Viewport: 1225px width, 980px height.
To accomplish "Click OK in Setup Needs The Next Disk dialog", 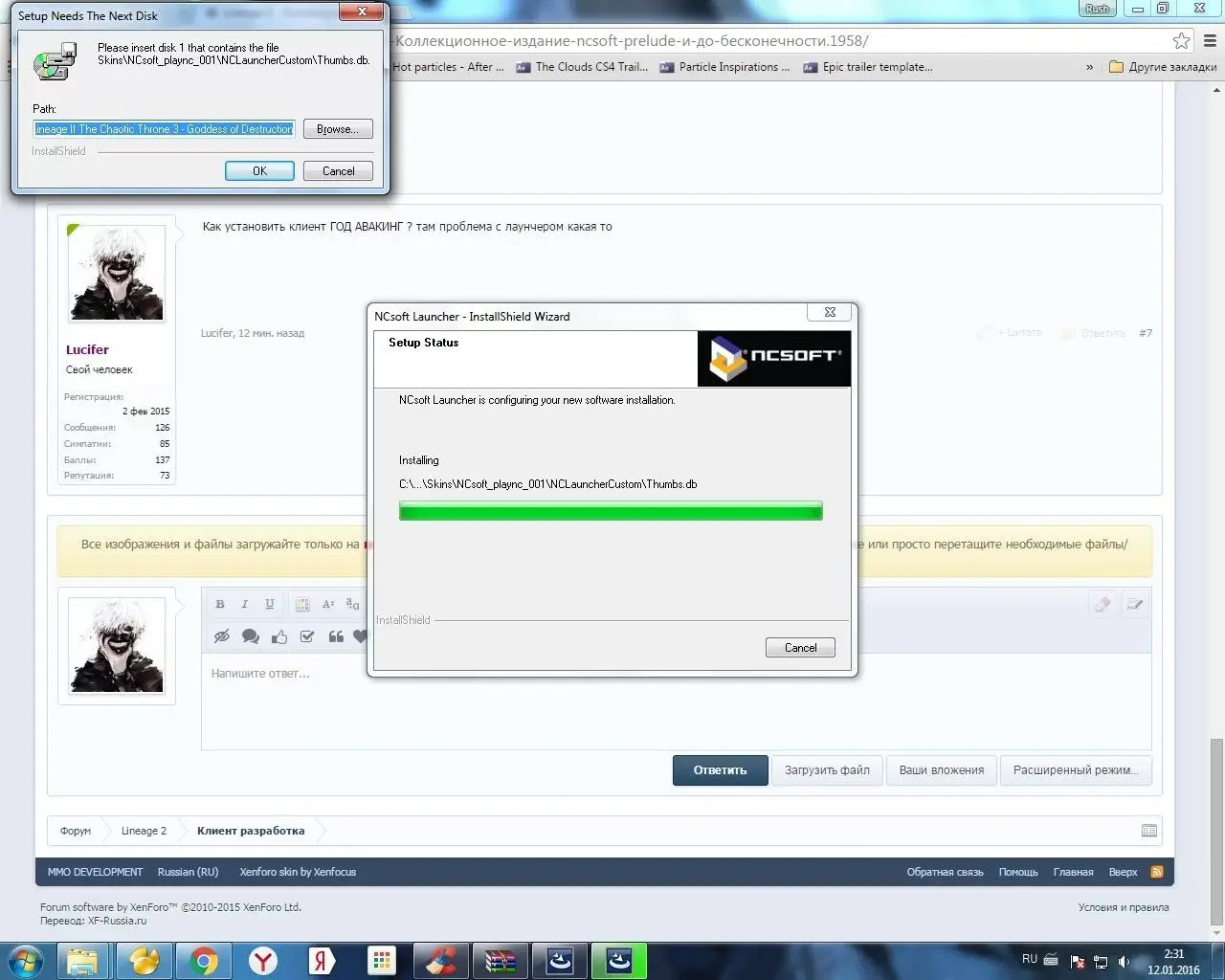I will tap(259, 171).
